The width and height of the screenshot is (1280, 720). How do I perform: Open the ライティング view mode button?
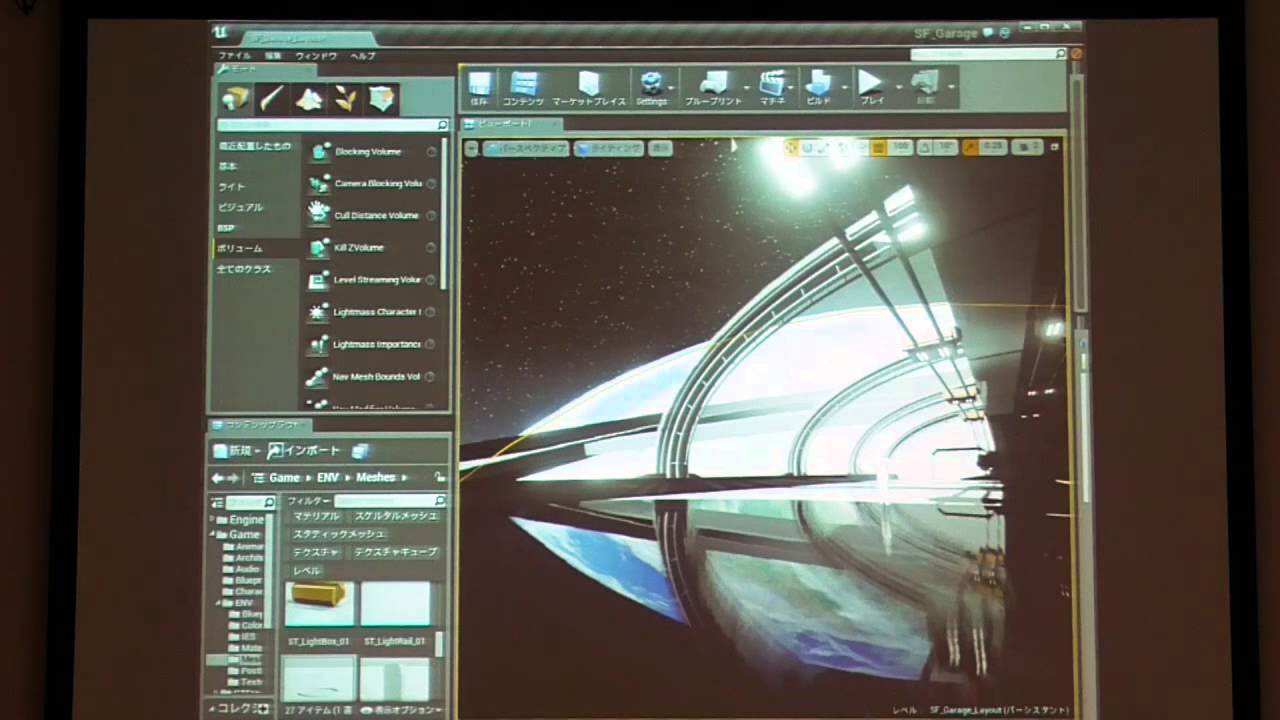609,148
